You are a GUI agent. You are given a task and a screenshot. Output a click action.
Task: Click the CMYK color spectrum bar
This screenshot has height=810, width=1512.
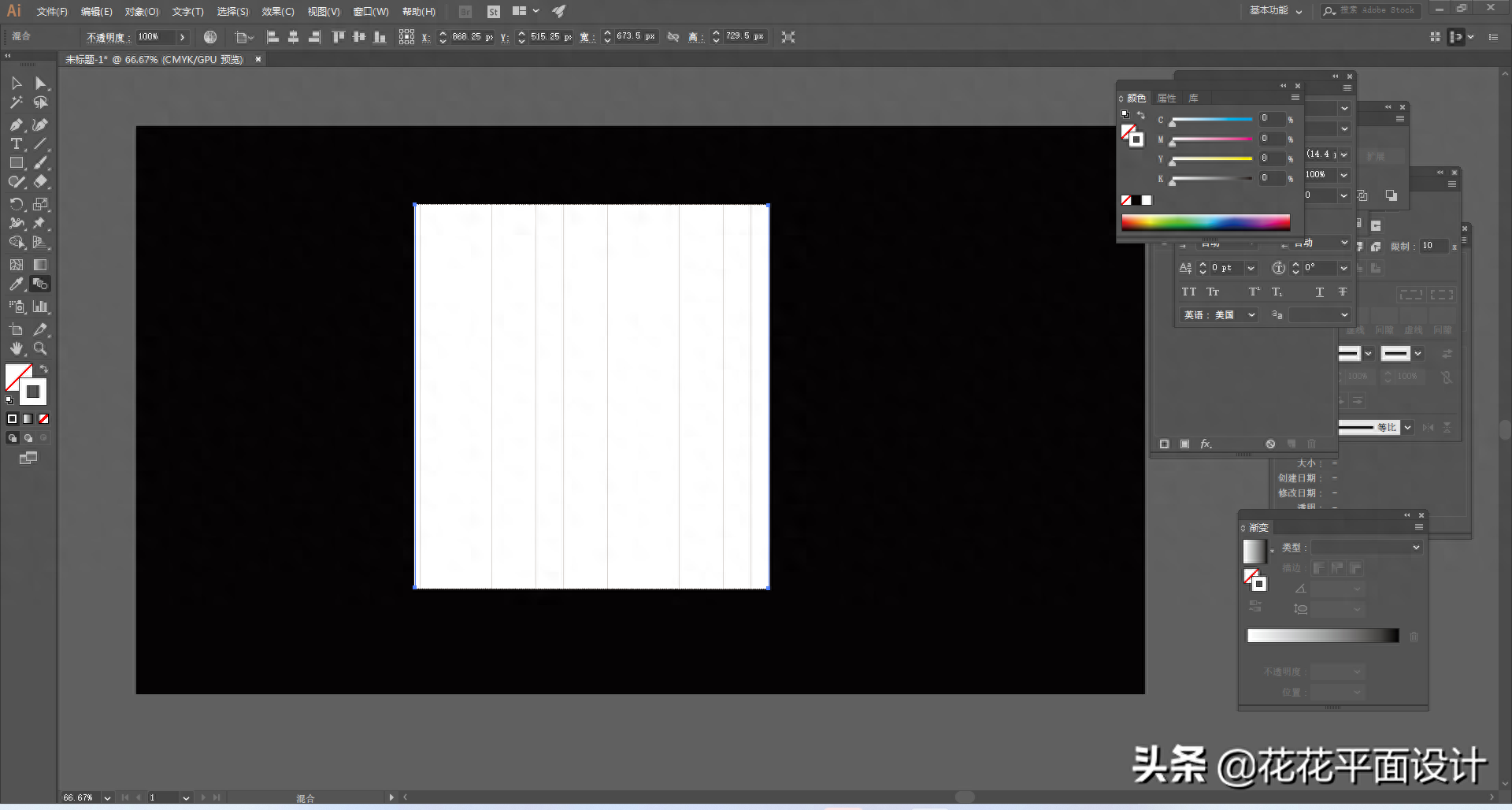coord(1205,222)
